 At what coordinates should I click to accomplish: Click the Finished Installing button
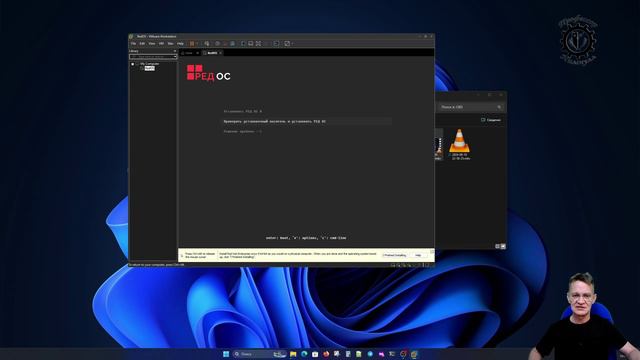[394, 255]
